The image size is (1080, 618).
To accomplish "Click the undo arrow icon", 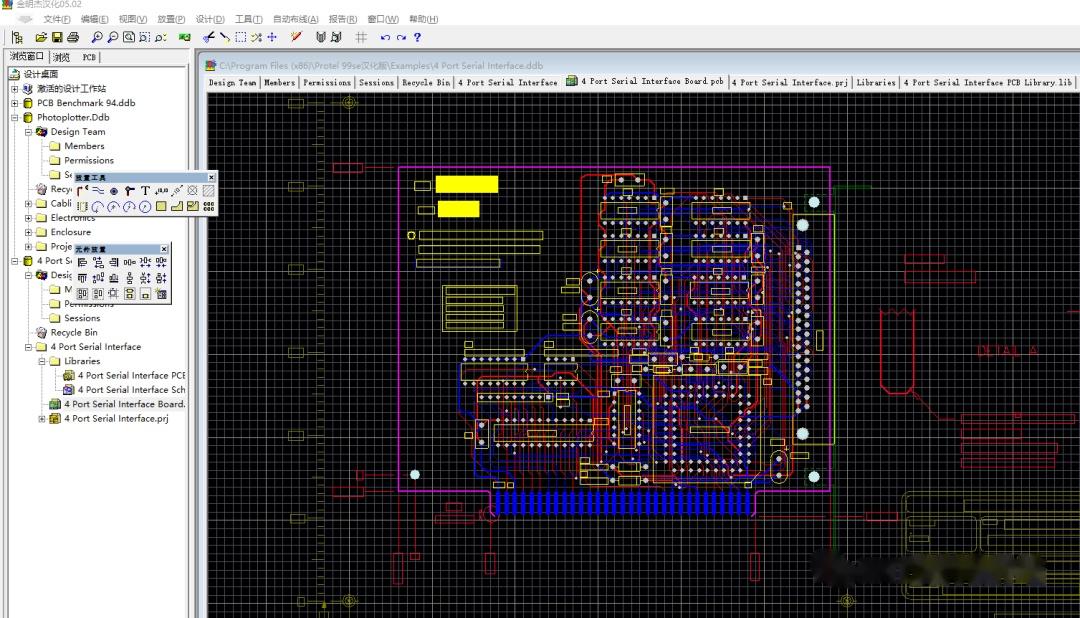I will pos(385,37).
